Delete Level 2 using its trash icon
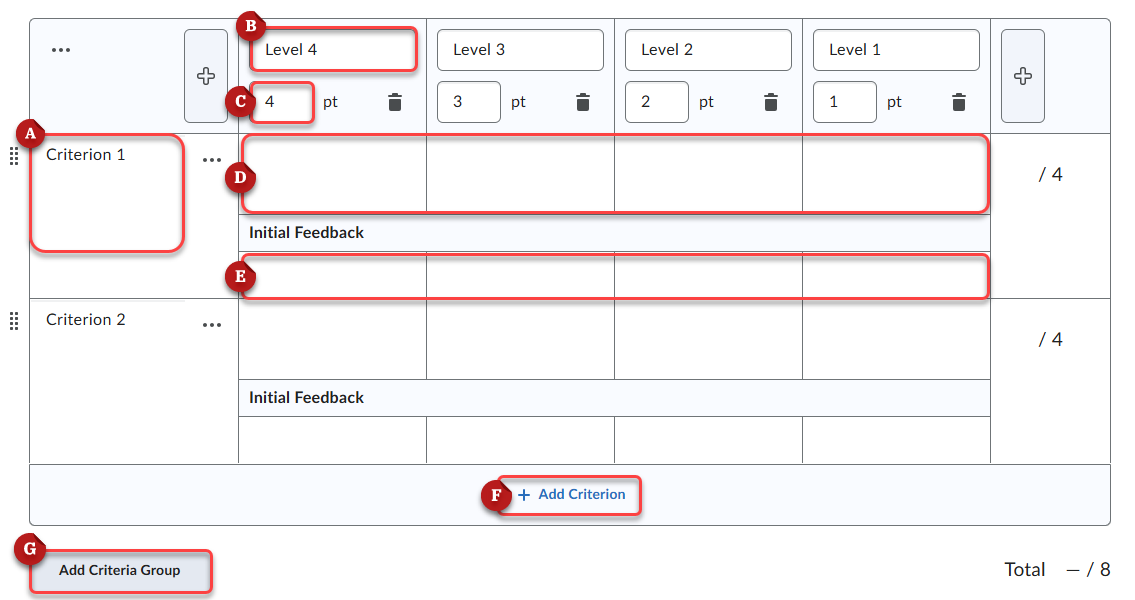 click(770, 101)
